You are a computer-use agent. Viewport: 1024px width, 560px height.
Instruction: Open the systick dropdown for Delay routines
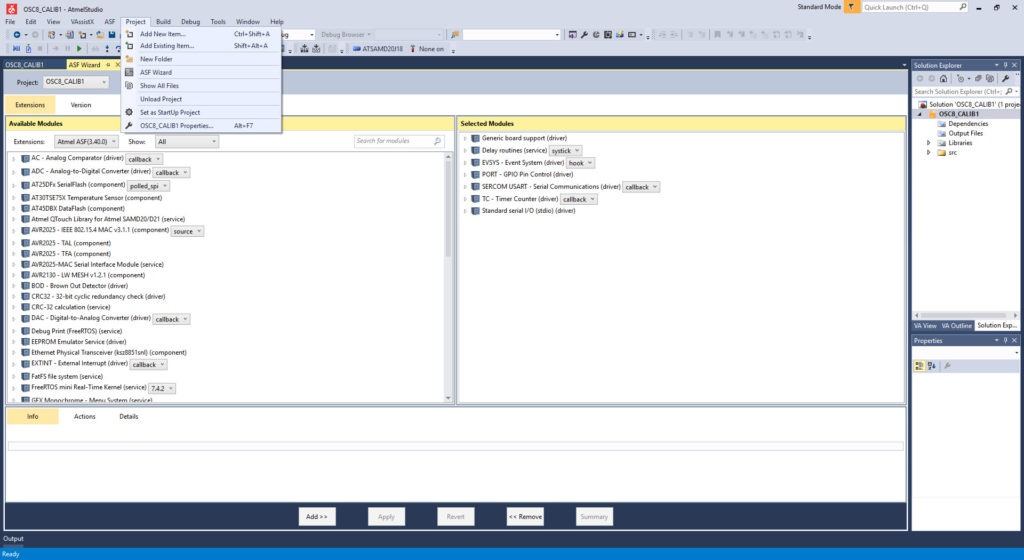coord(566,151)
